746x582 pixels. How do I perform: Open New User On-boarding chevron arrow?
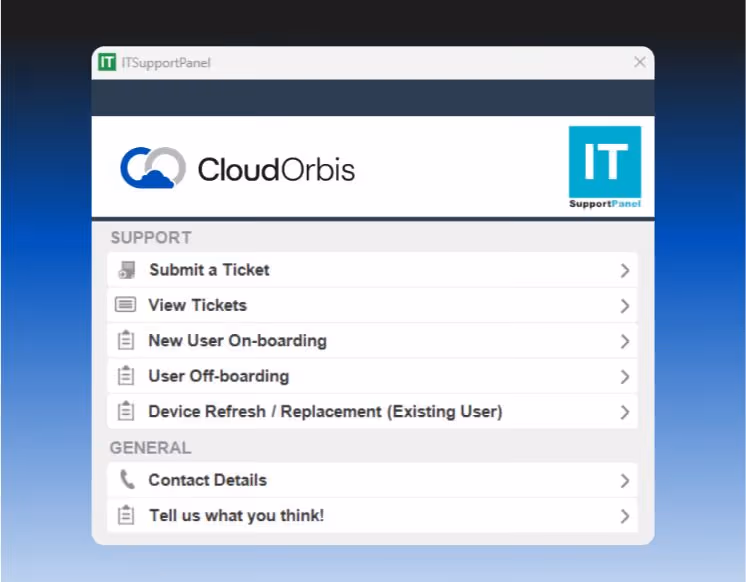point(625,341)
